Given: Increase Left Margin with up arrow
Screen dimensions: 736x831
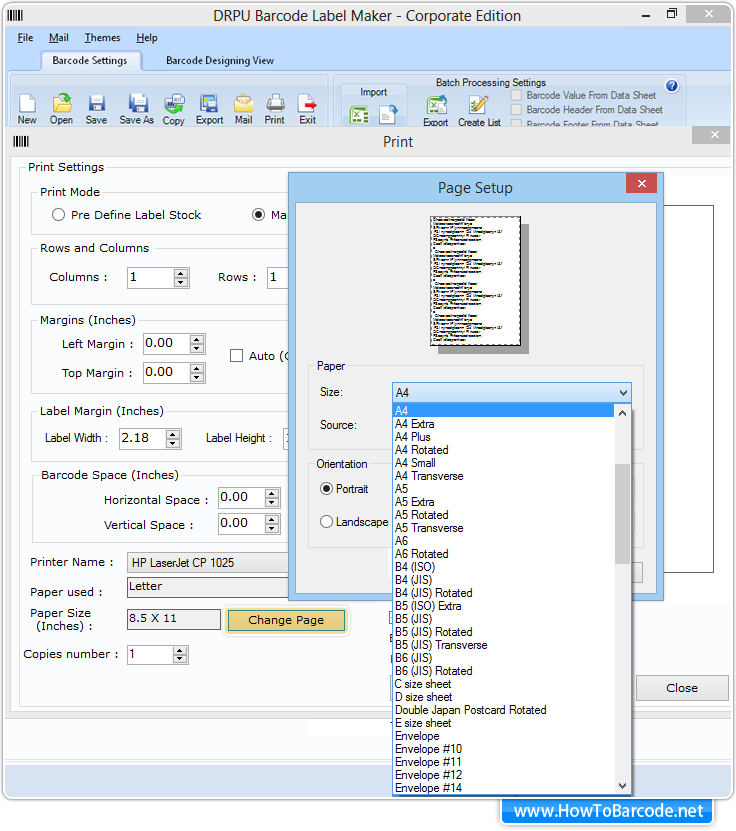Looking at the screenshot, I should 197,340.
